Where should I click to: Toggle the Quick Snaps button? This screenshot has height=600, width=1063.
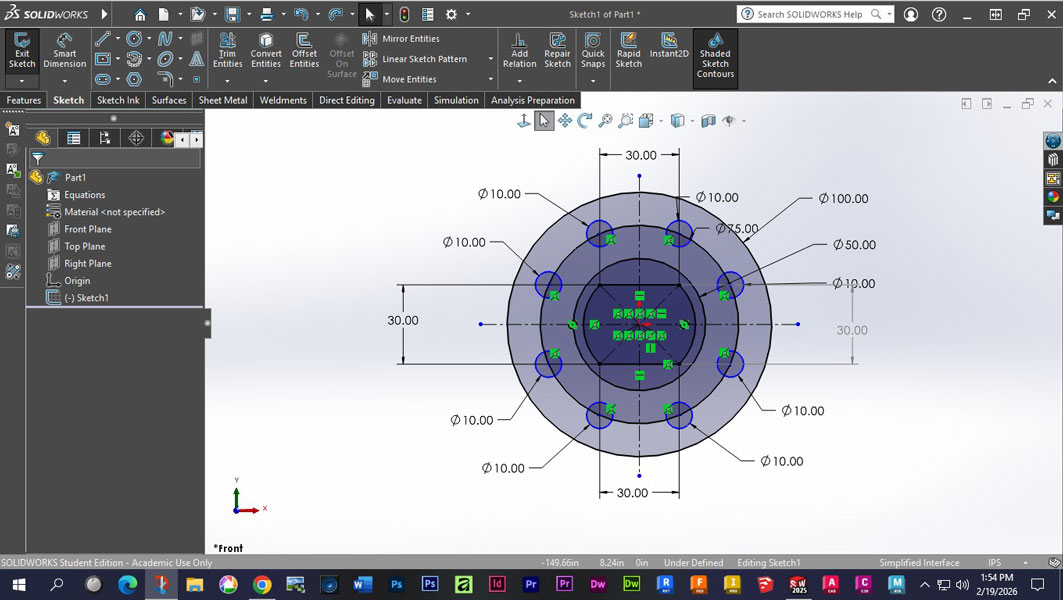point(593,51)
